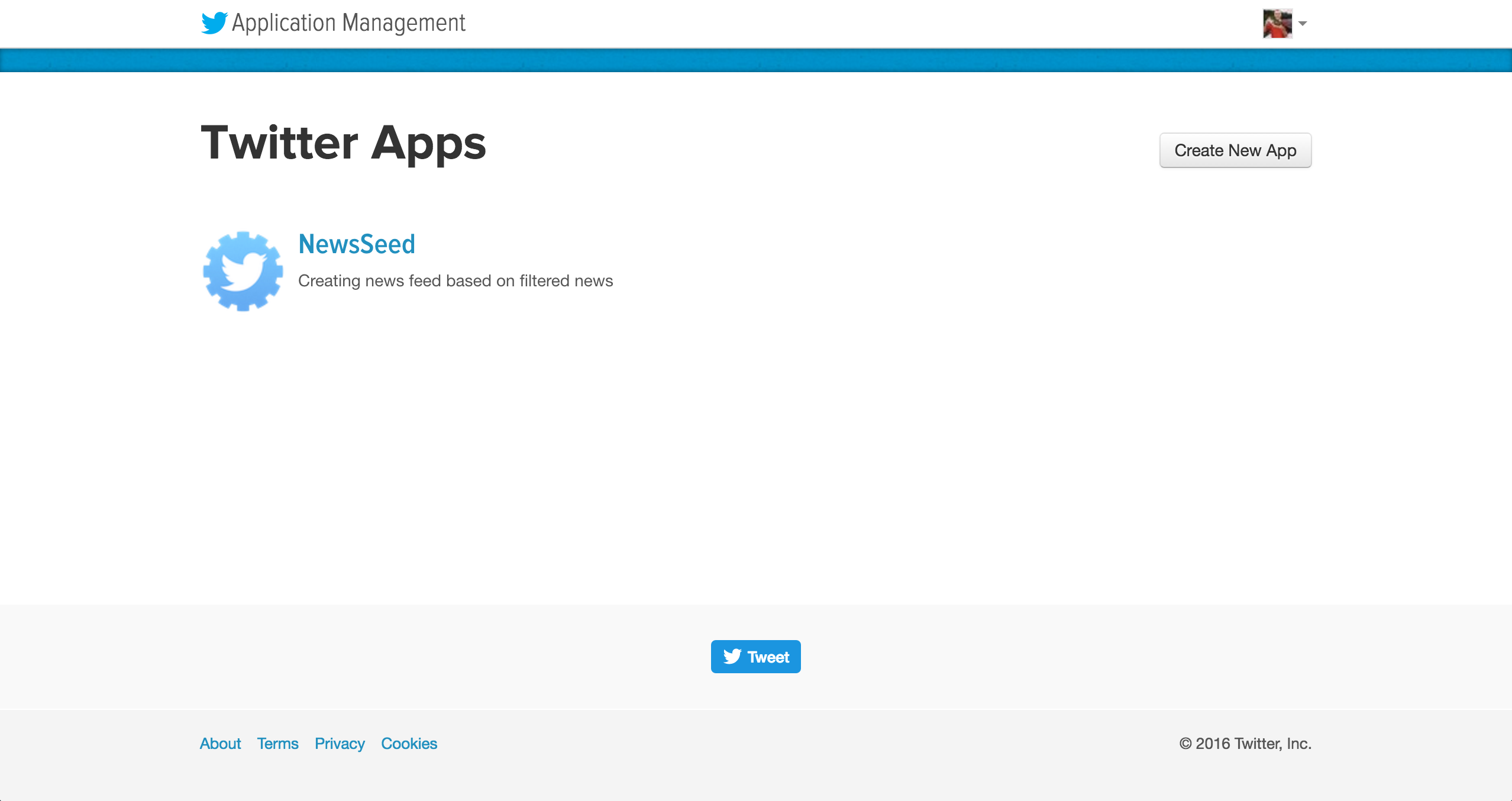Expand the account dropdown caret beside avatar

point(1302,24)
